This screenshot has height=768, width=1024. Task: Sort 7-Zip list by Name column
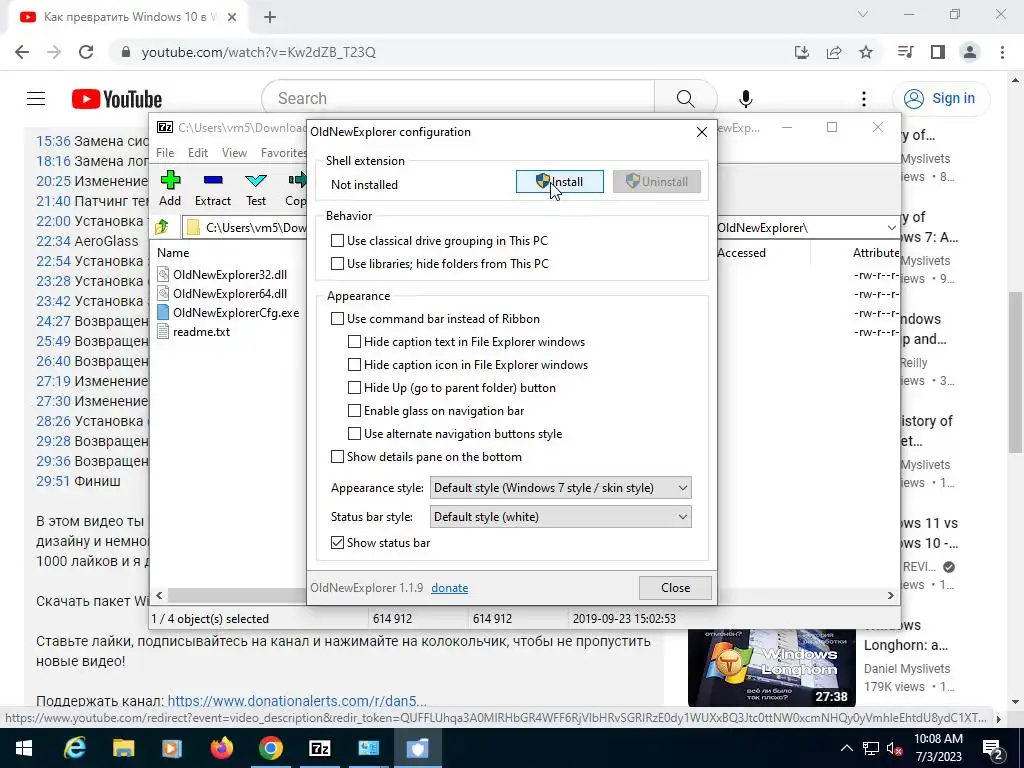pyautogui.click(x=173, y=253)
